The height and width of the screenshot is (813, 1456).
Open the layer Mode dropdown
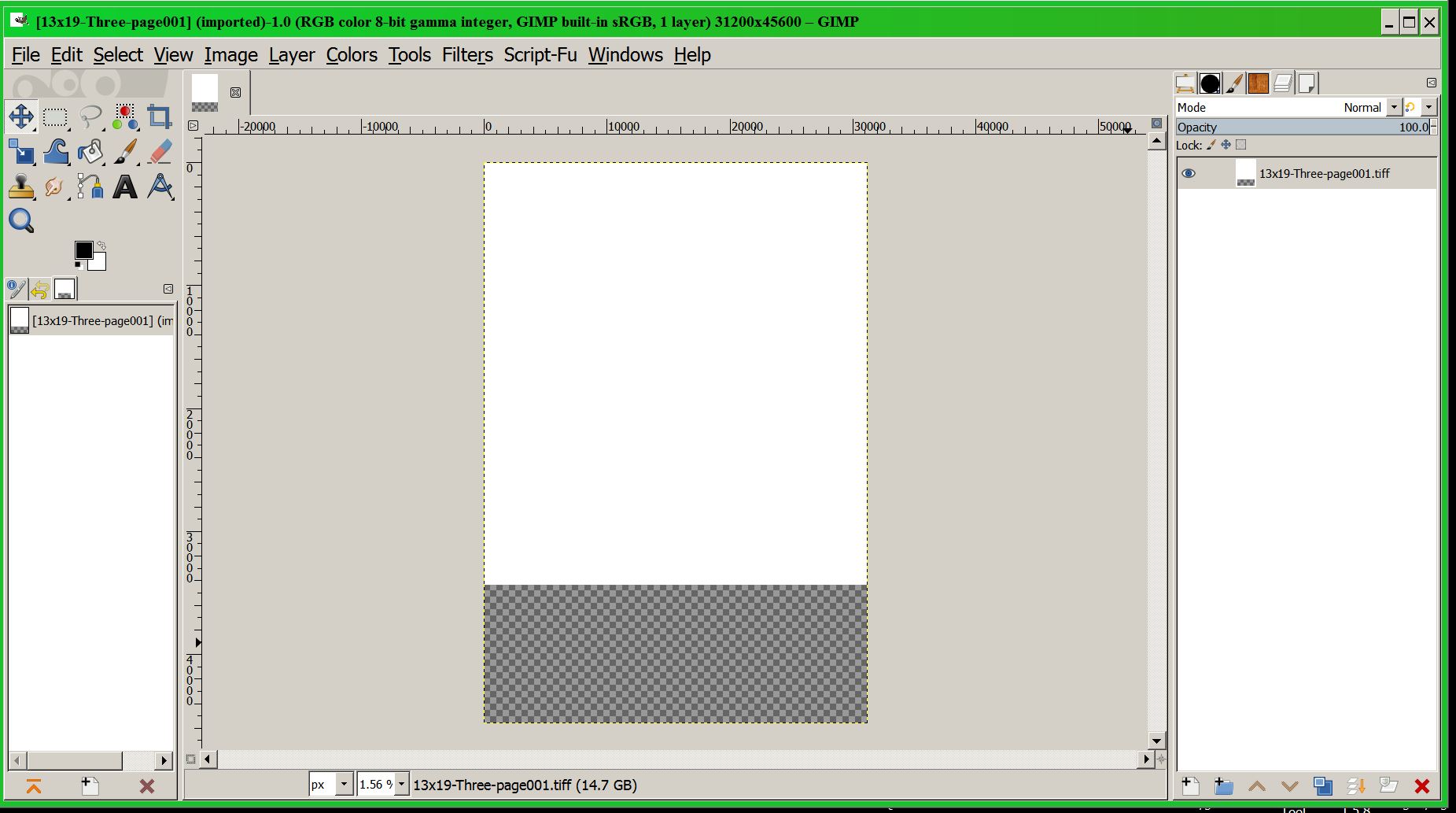(1289, 107)
